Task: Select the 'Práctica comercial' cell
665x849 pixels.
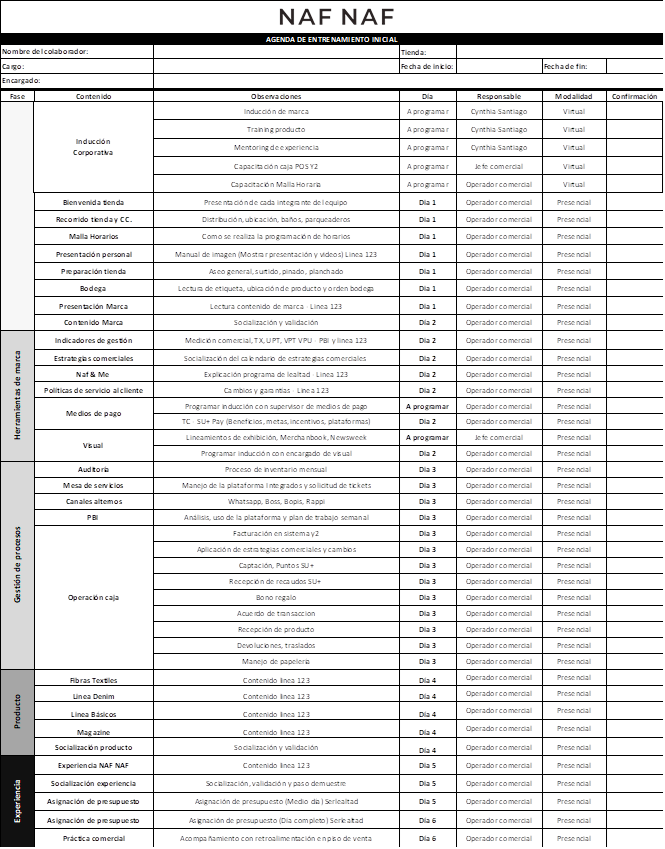Action: point(94,838)
